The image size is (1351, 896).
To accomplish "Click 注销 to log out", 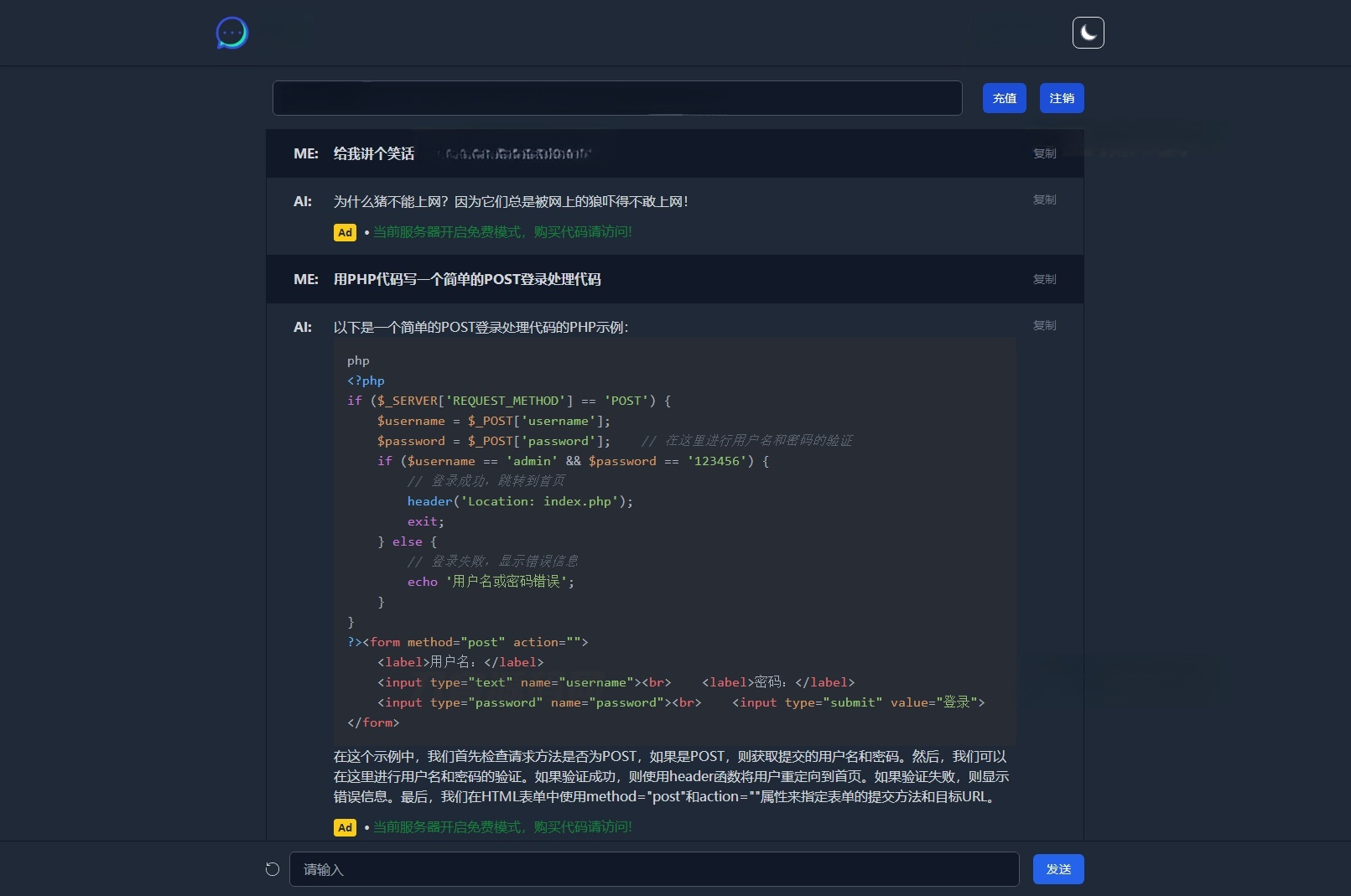I will coord(1061,98).
